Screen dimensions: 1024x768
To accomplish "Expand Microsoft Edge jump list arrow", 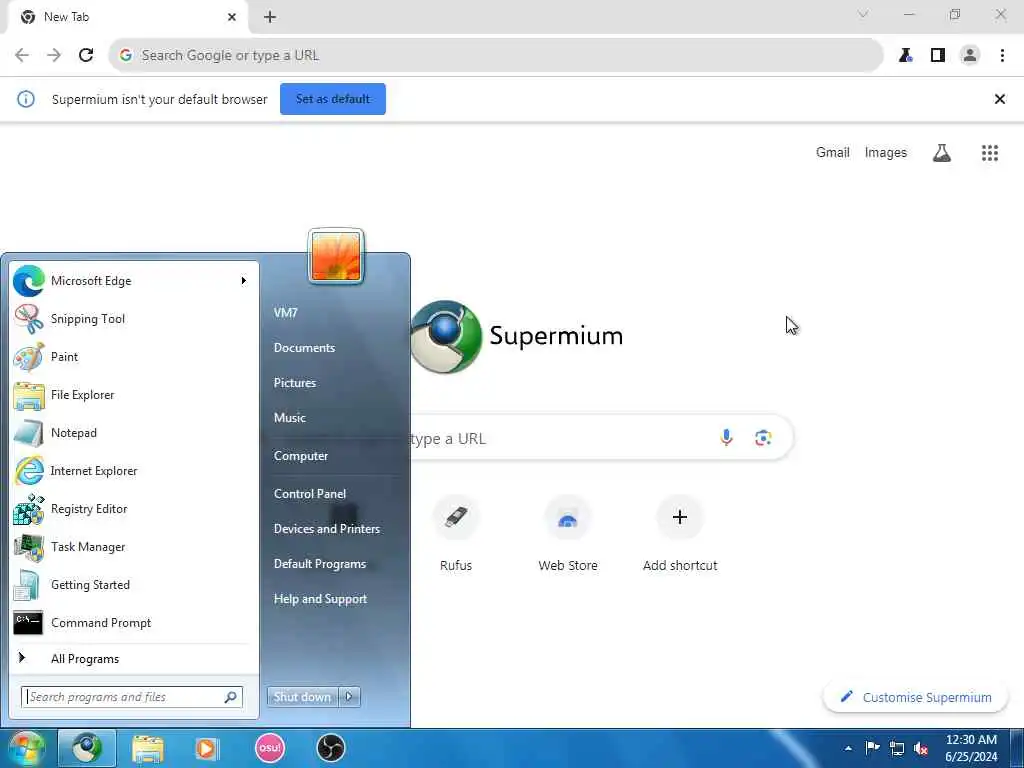I will coord(244,281).
